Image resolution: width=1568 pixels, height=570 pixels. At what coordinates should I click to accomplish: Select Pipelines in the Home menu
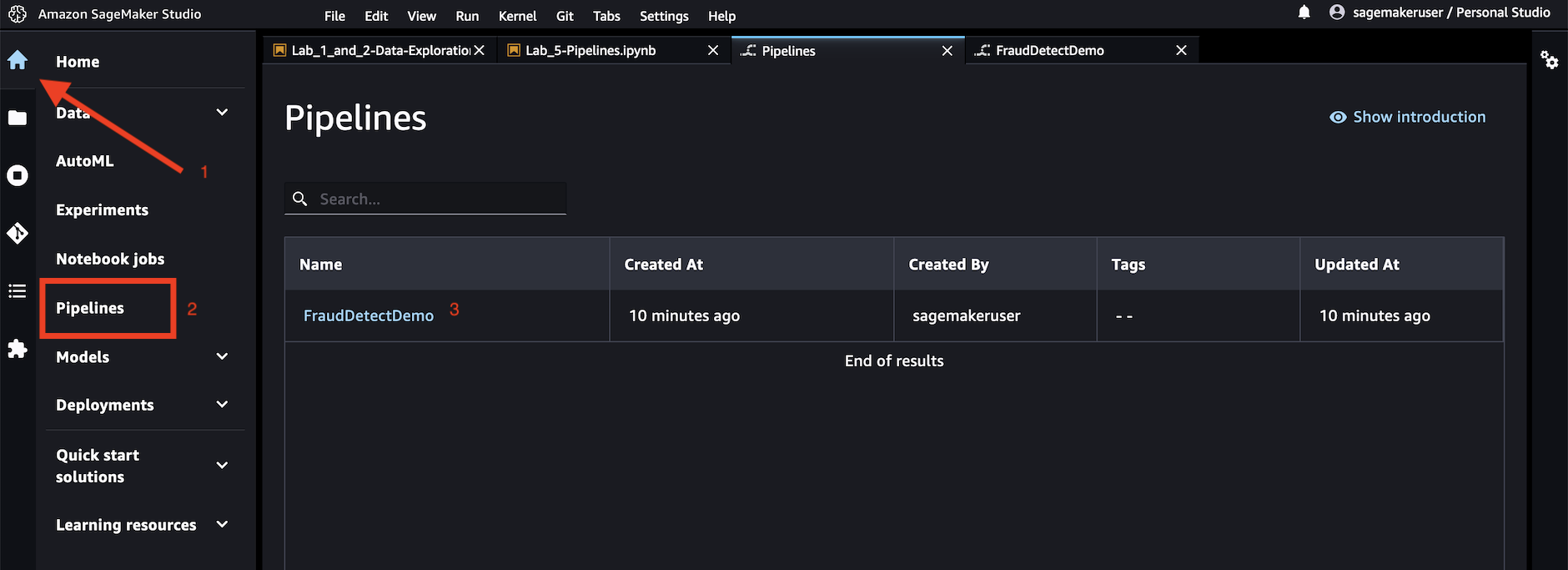click(90, 308)
